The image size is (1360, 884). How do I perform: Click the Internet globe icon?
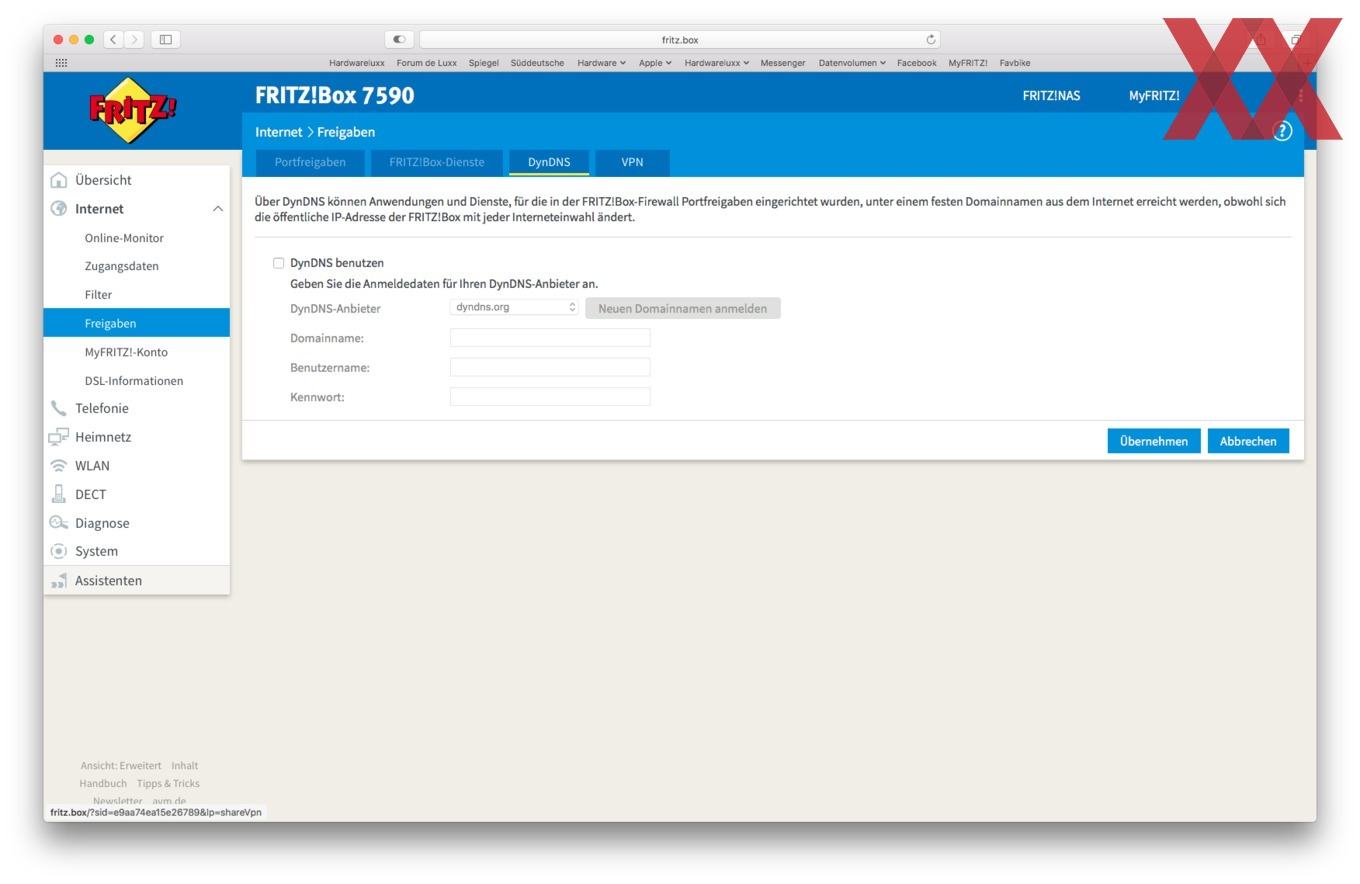59,209
